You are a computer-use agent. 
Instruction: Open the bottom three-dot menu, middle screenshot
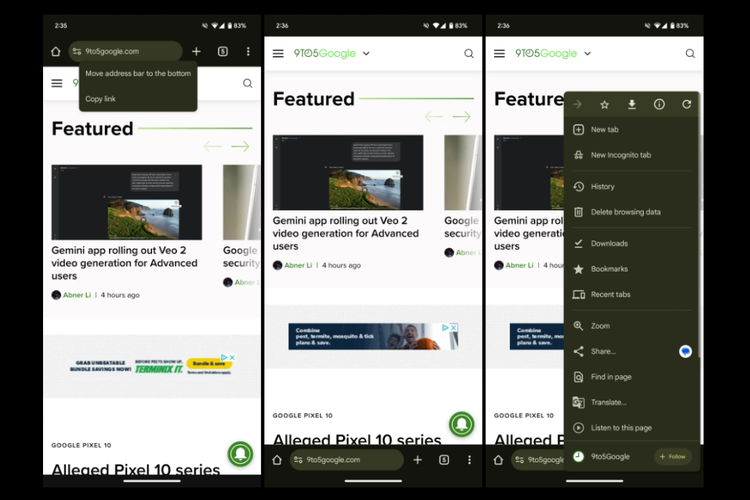469,460
